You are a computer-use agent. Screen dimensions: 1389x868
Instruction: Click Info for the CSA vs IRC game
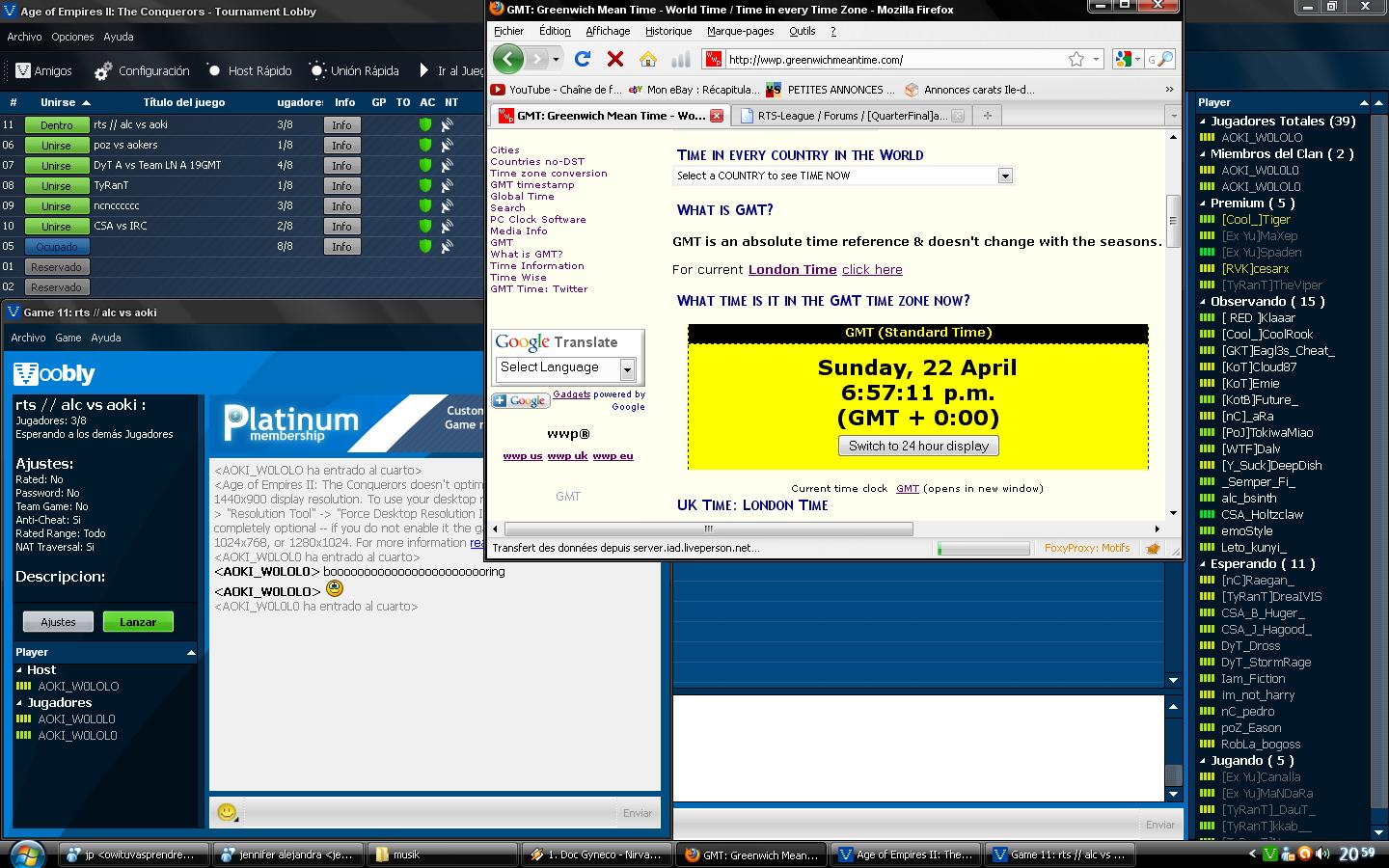[341, 226]
